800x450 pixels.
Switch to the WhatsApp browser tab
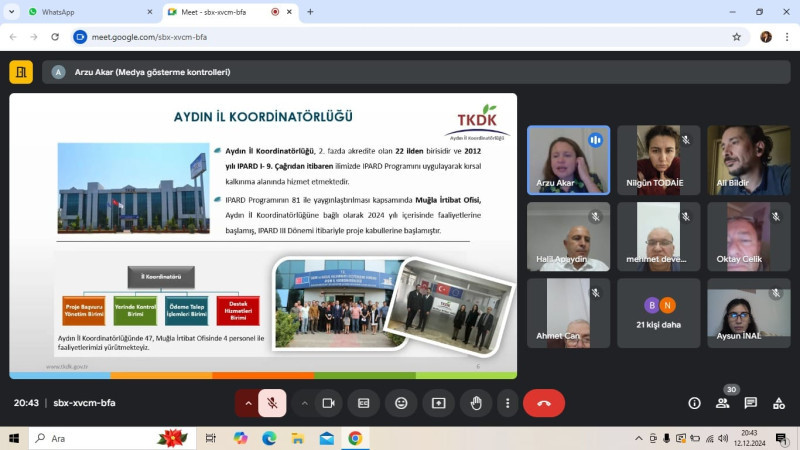pos(85,12)
